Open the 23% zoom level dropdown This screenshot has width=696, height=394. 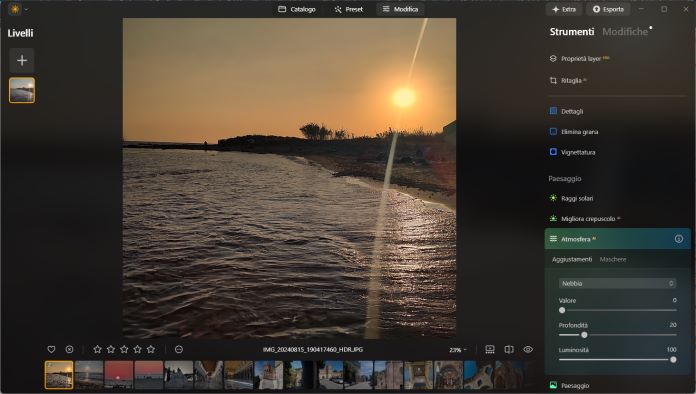[x=458, y=350]
